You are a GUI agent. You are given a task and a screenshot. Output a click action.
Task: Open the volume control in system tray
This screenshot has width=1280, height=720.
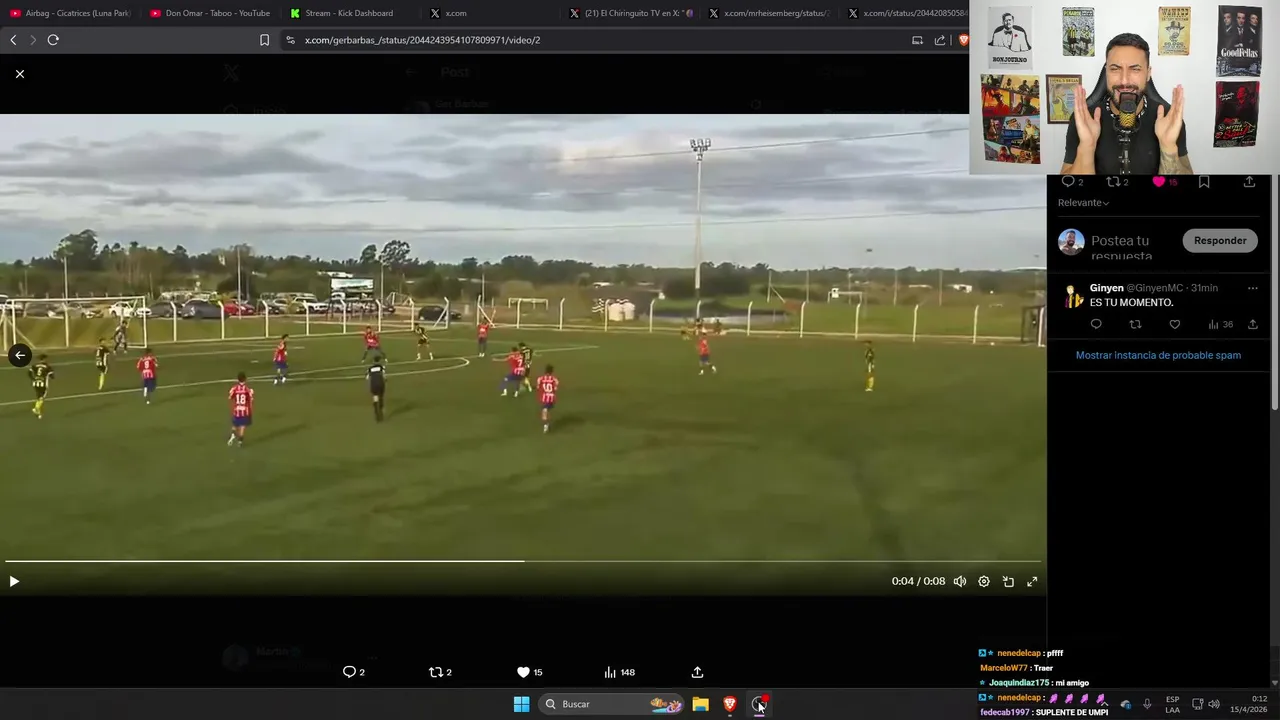[x=1214, y=704]
